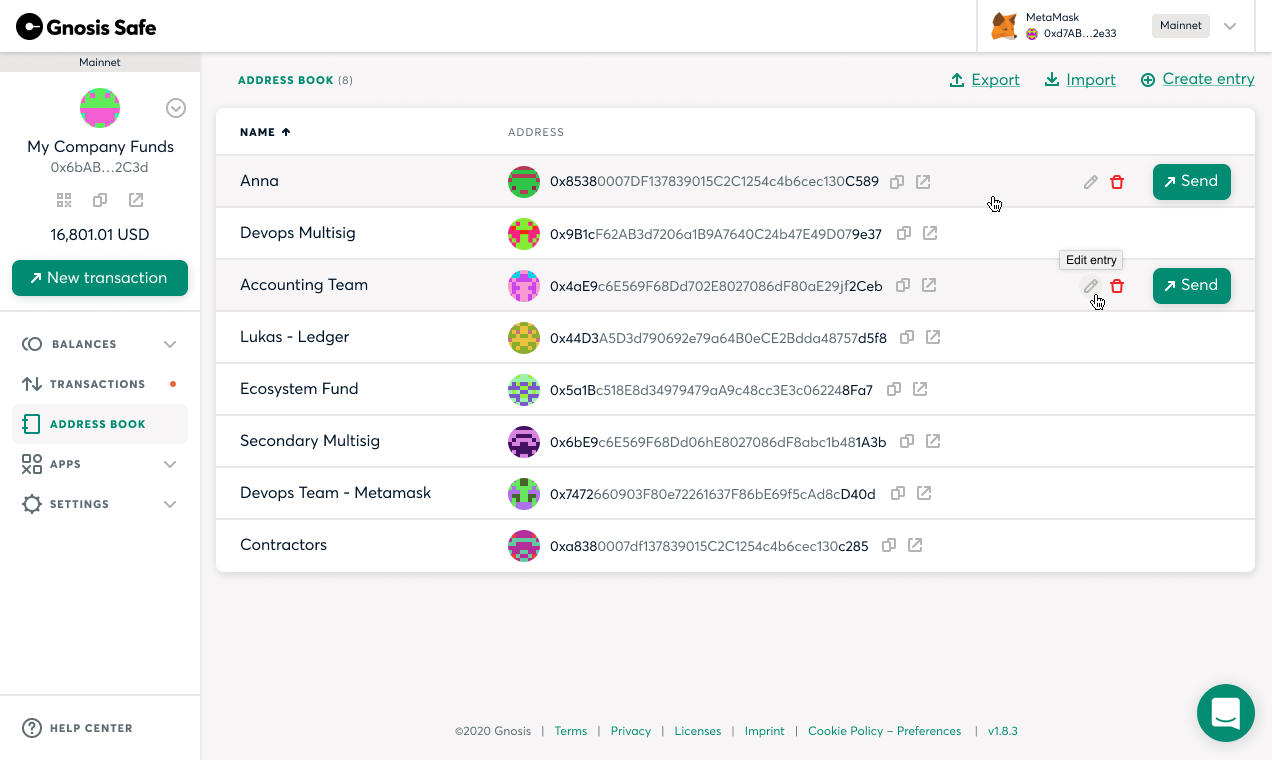This screenshot has width=1272, height=760.
Task: Click version v1.8.3 in footer
Action: [1003, 731]
